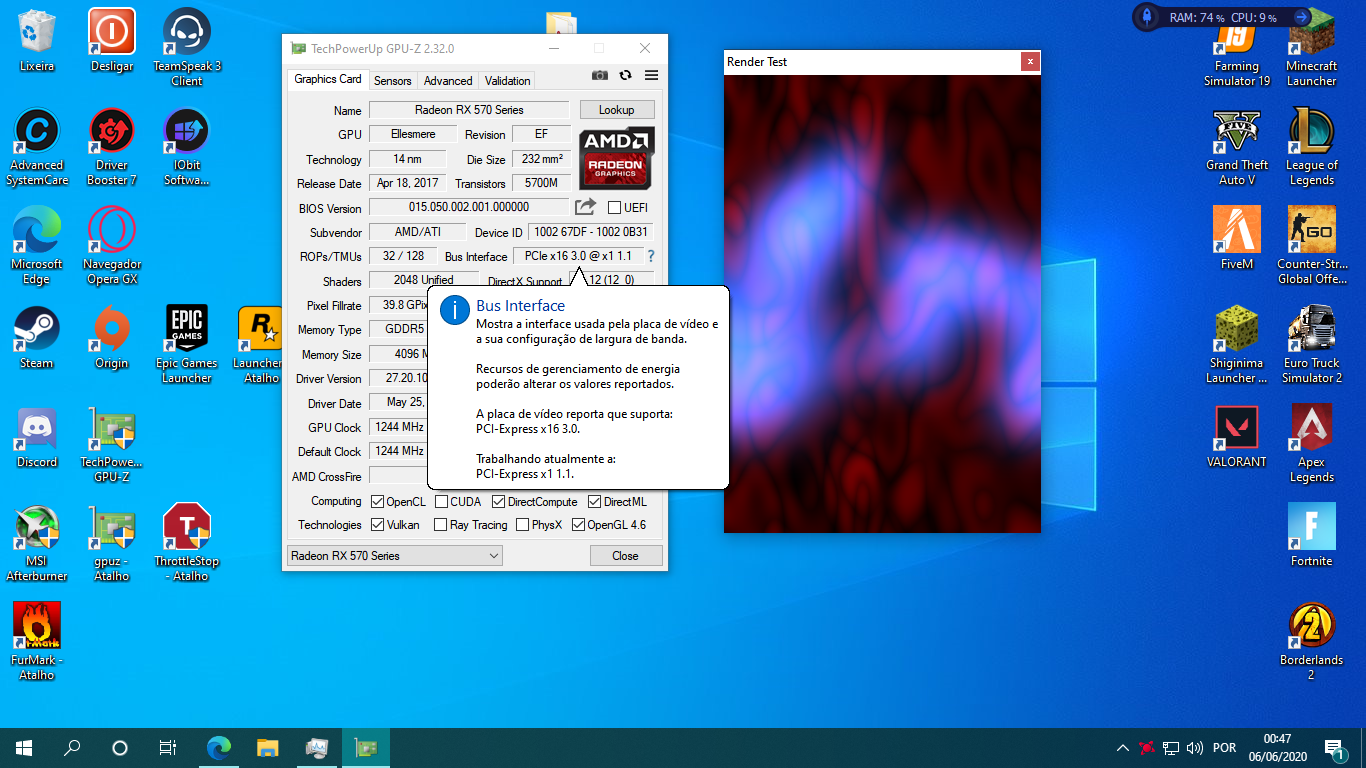Image resolution: width=1366 pixels, height=768 pixels.
Task: Select Navegador Opera GX desktop icon
Action: [112, 245]
